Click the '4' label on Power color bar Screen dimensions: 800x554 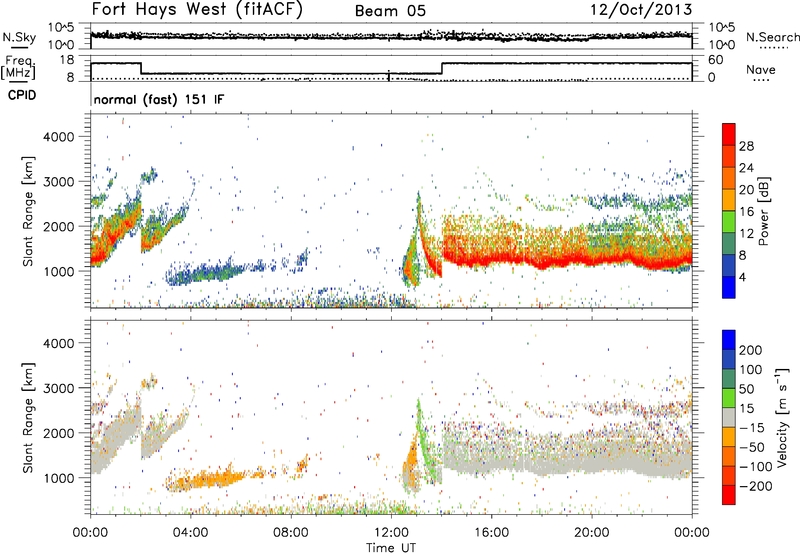[x=743, y=277]
